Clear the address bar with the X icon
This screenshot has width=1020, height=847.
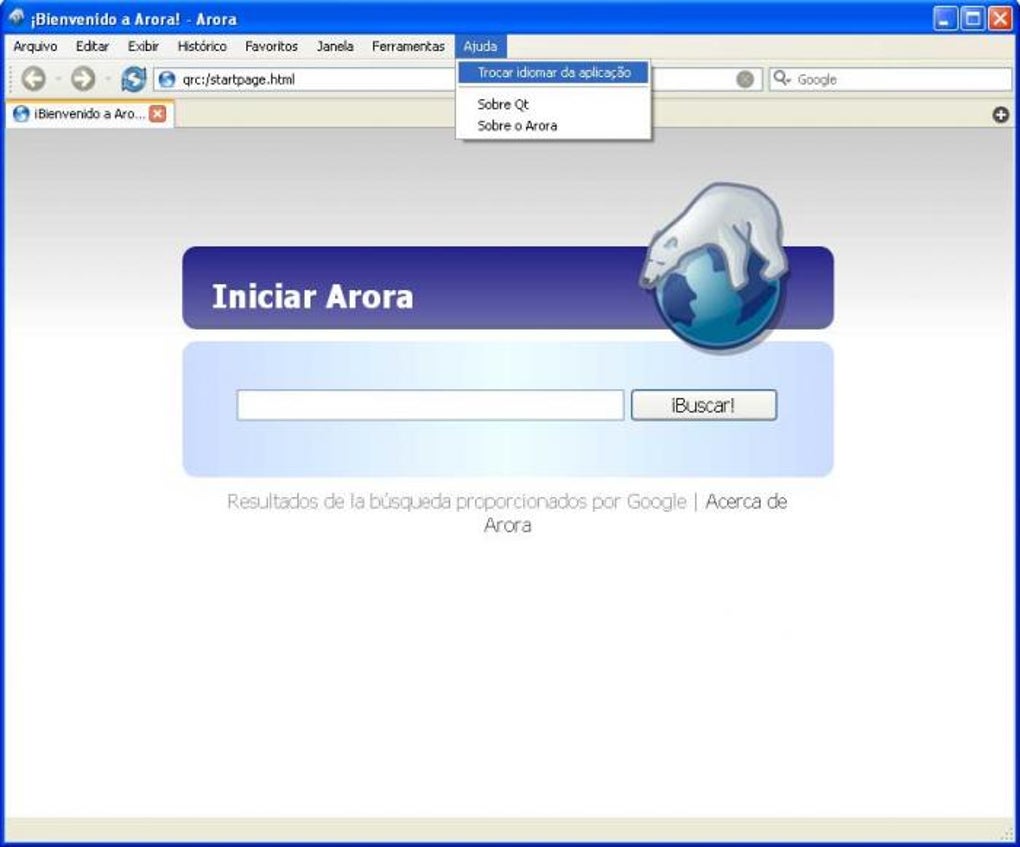coord(745,79)
